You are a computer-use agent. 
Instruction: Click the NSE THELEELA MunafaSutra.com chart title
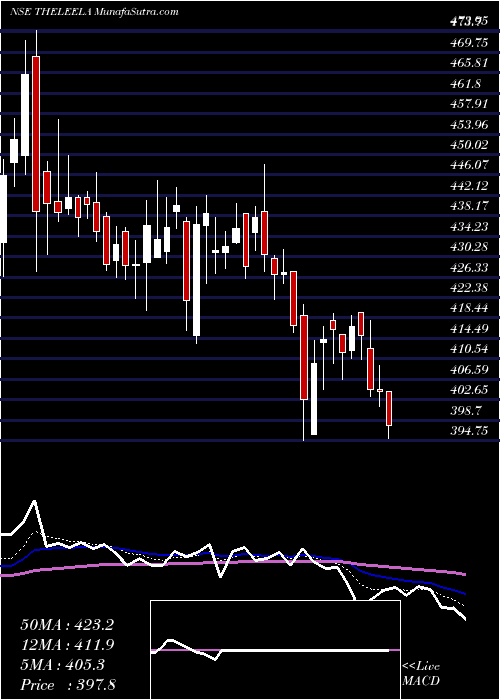[x=94, y=12]
